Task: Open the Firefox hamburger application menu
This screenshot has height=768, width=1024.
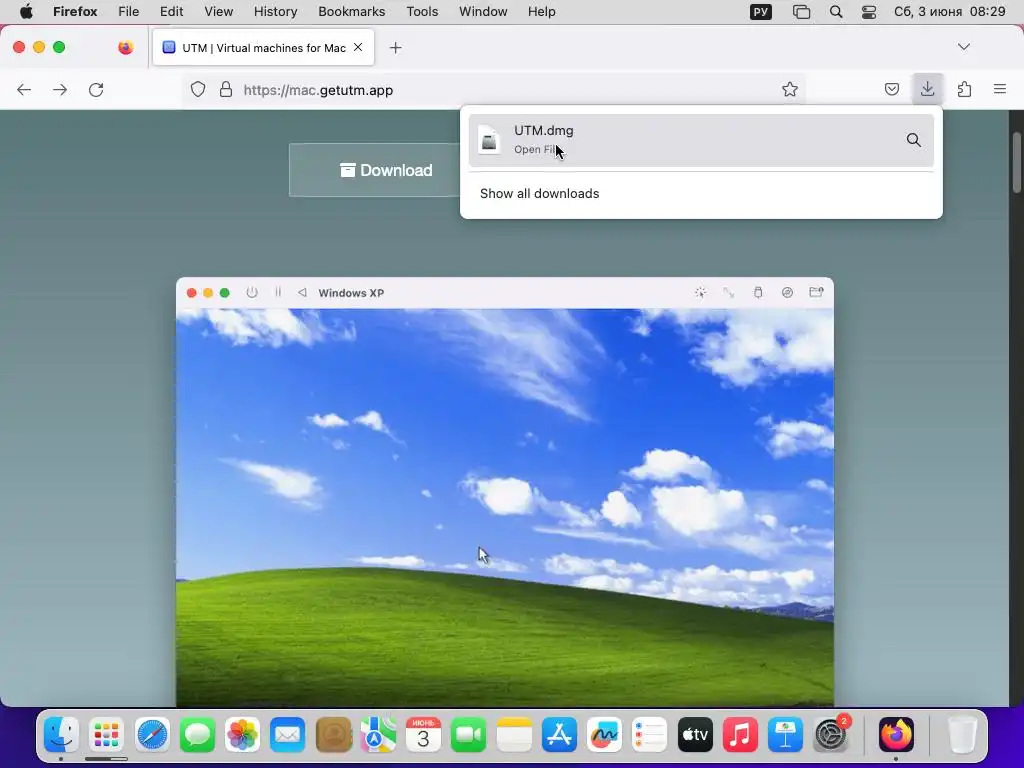Action: pos(1000,89)
